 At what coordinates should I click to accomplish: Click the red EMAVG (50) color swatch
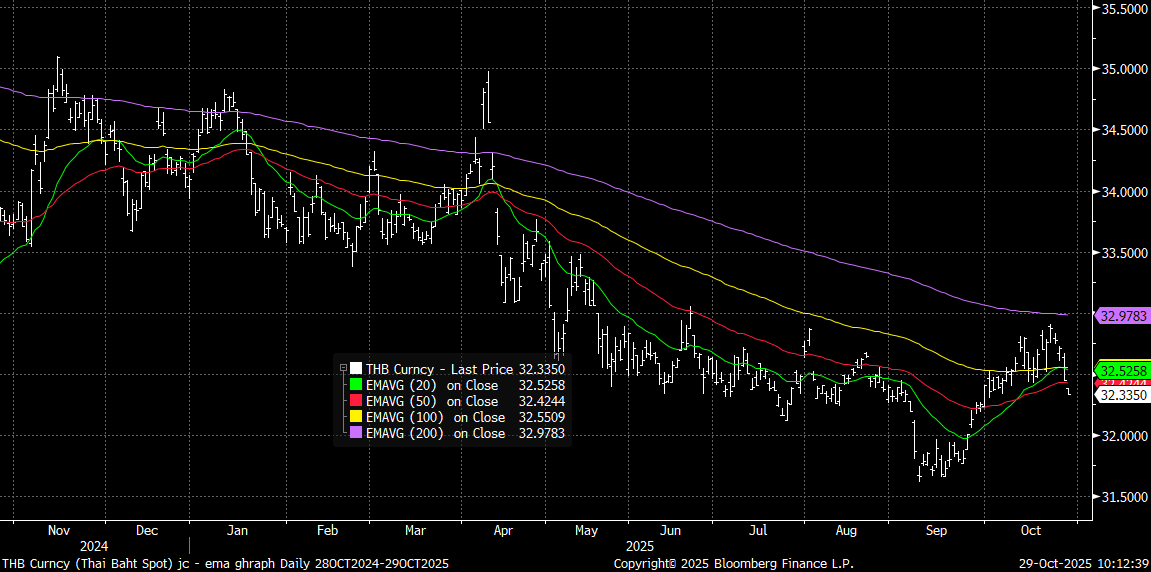(x=356, y=401)
